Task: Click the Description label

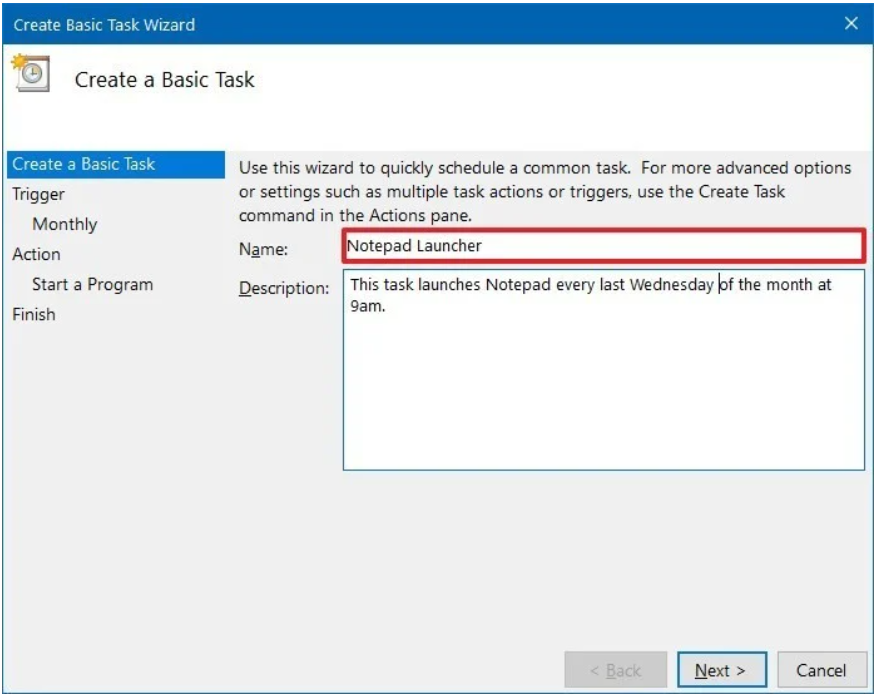Action: 284,289
